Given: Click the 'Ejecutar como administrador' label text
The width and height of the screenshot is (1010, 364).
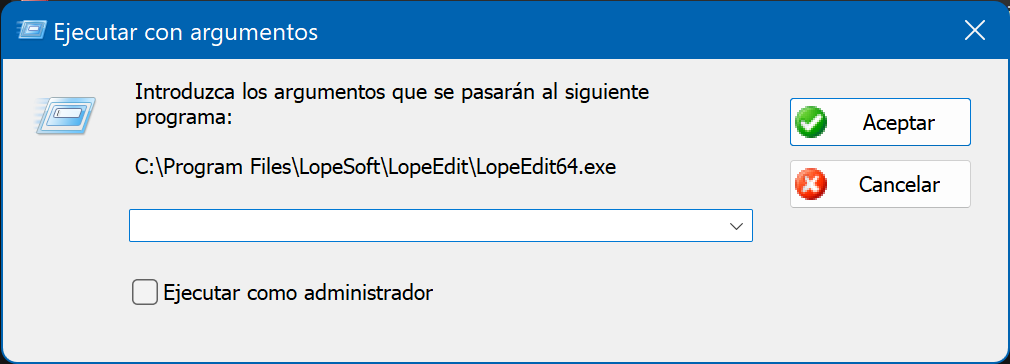Looking at the screenshot, I should coord(298,293).
